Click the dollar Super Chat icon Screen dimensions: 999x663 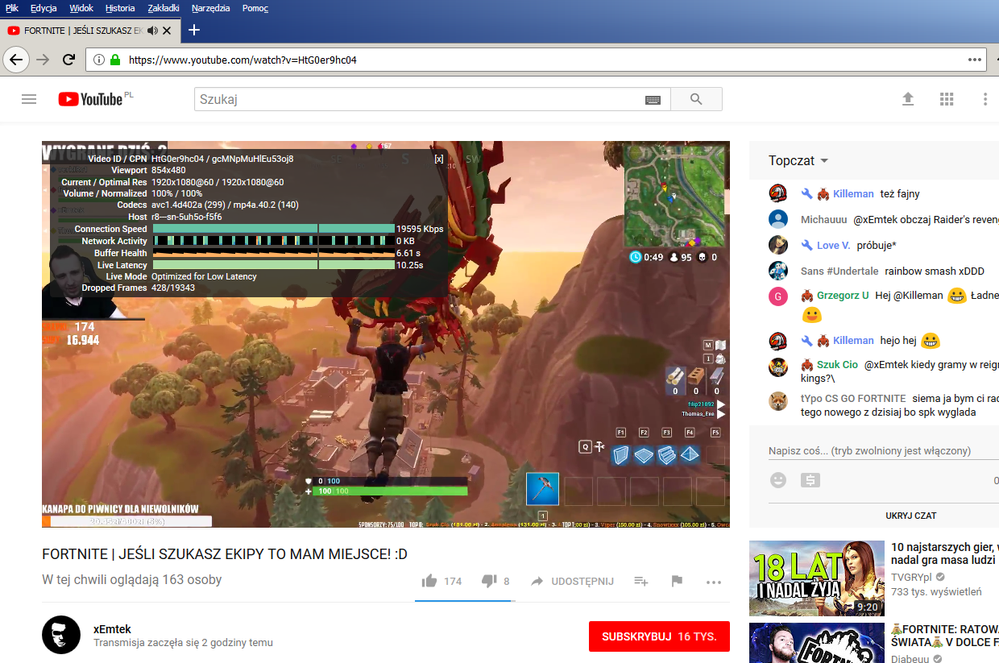(810, 480)
